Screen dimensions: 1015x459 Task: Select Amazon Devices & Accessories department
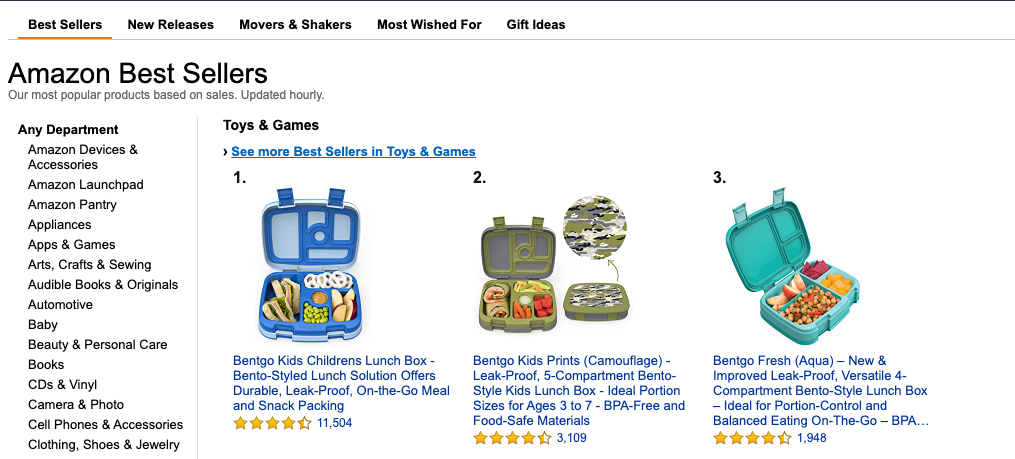(83, 157)
